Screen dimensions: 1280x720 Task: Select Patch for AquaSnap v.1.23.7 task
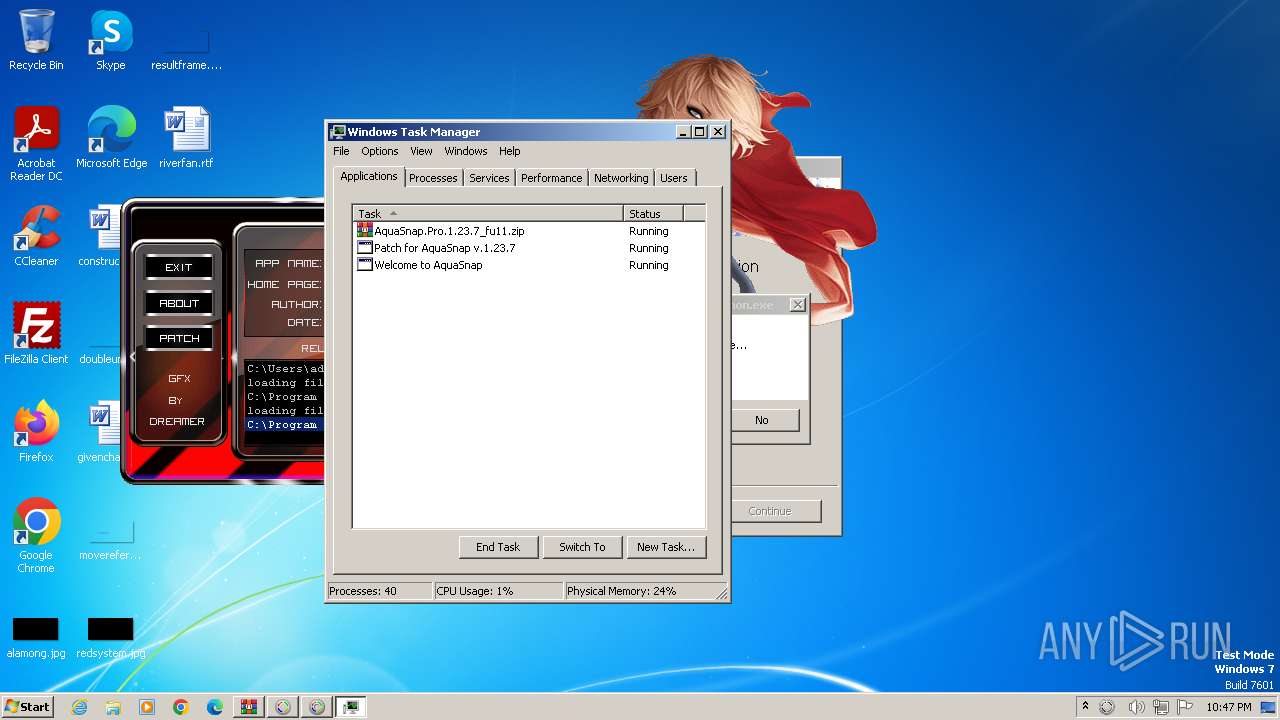click(x=529, y=248)
